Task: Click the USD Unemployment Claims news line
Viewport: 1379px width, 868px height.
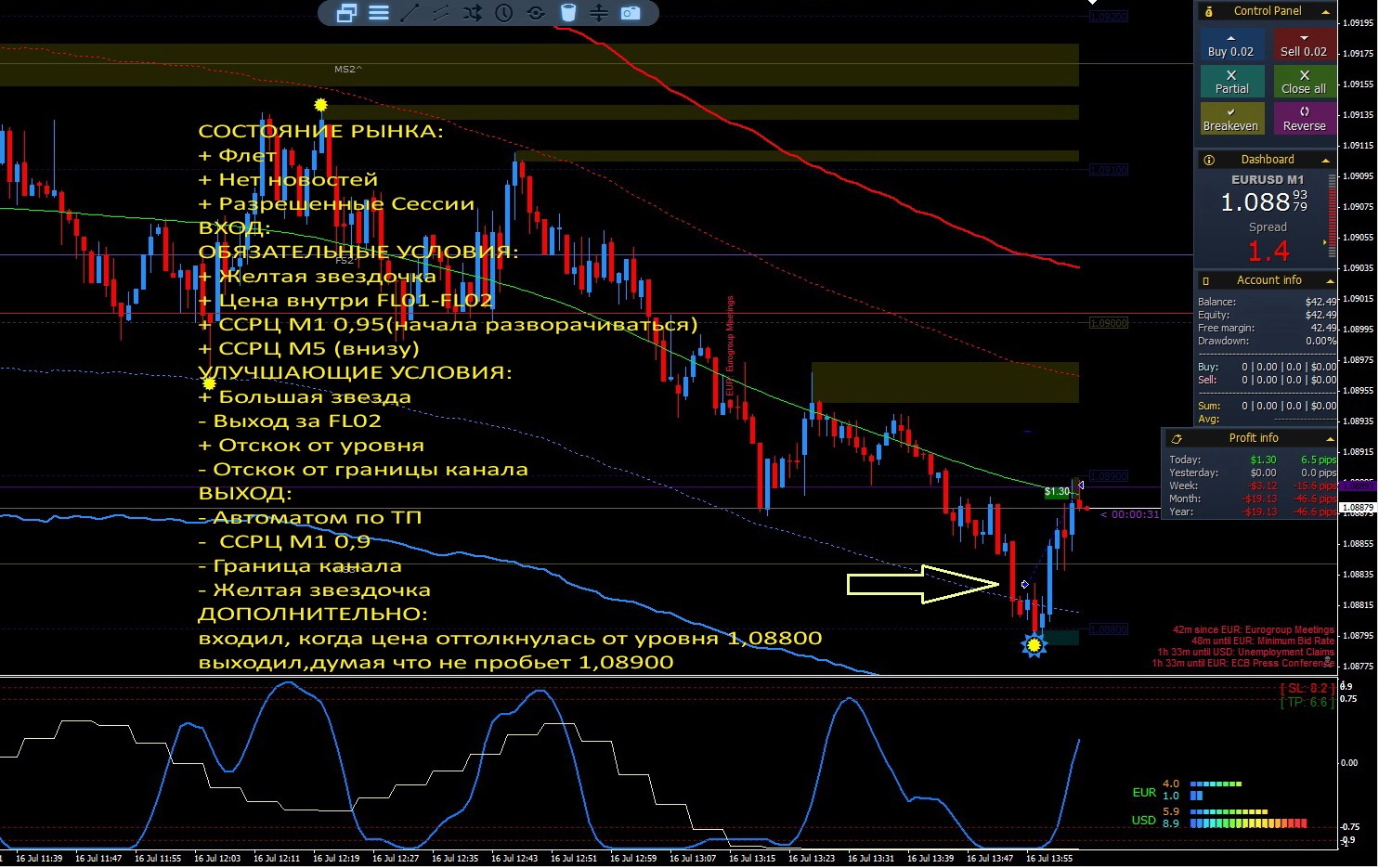Action: (x=1245, y=653)
